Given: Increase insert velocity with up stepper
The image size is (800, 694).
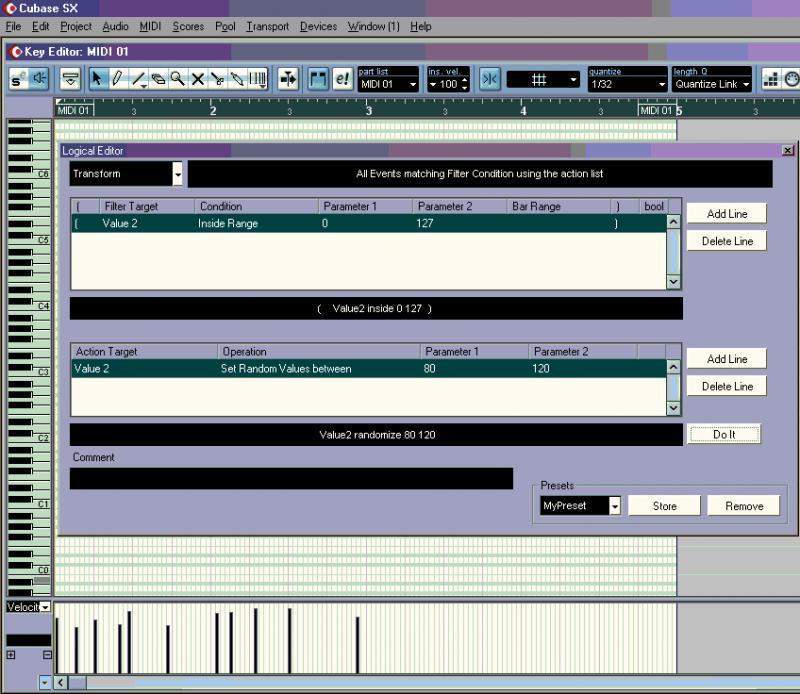Looking at the screenshot, I should click(x=464, y=81).
